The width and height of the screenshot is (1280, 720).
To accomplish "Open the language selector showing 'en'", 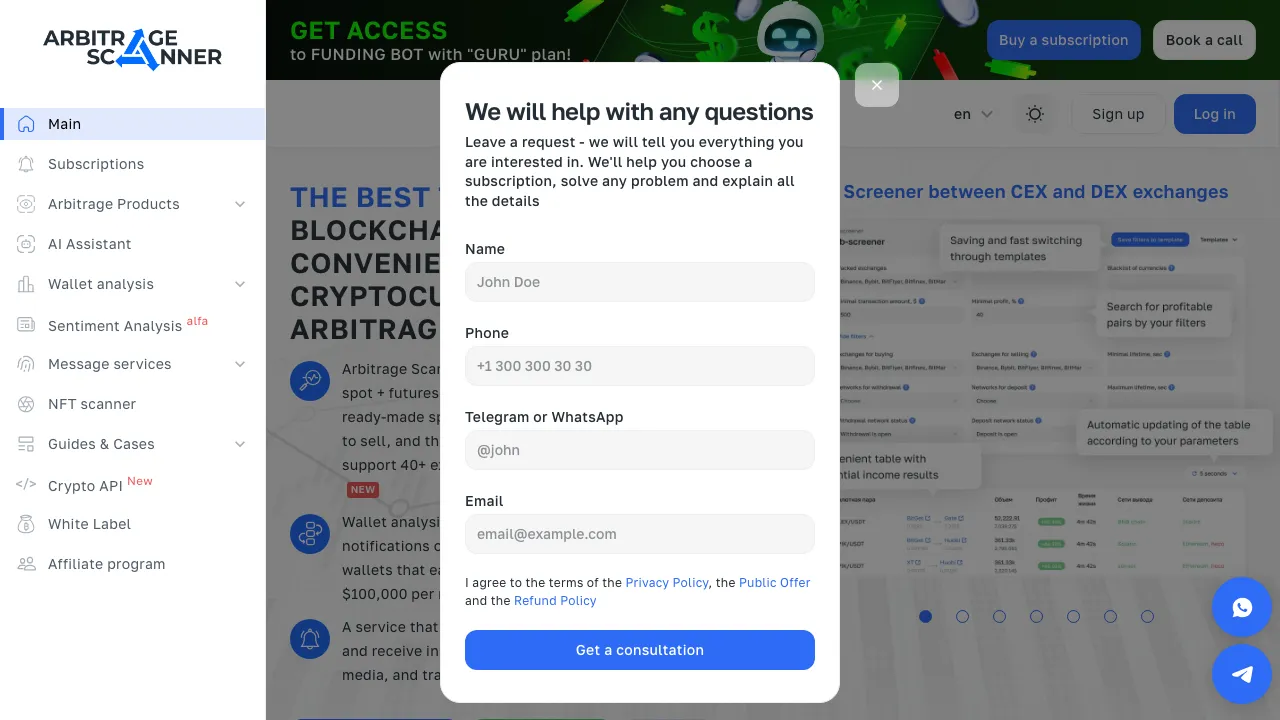I will [x=971, y=114].
